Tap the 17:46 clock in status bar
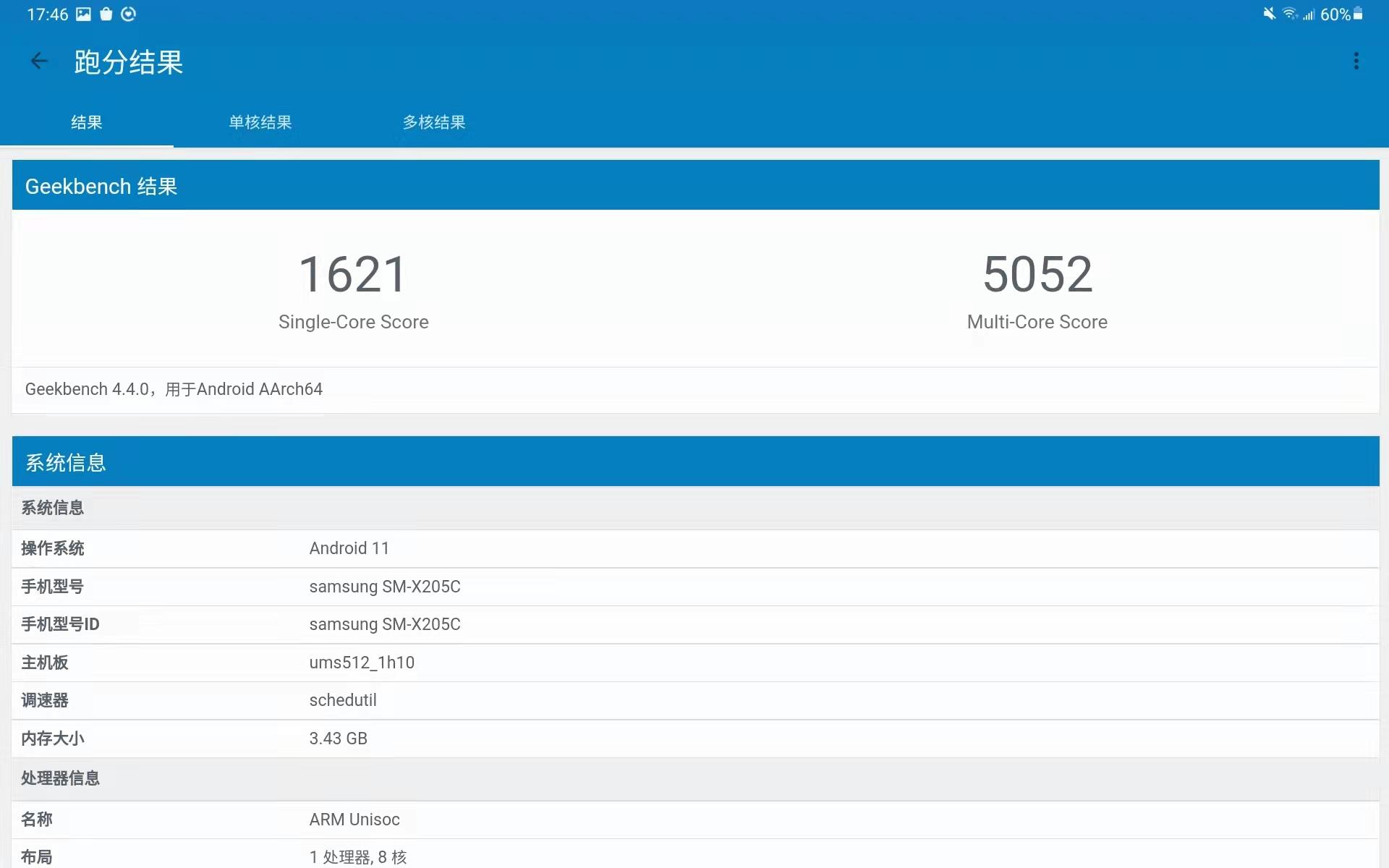Viewport: 1389px width, 868px height. coord(48,14)
